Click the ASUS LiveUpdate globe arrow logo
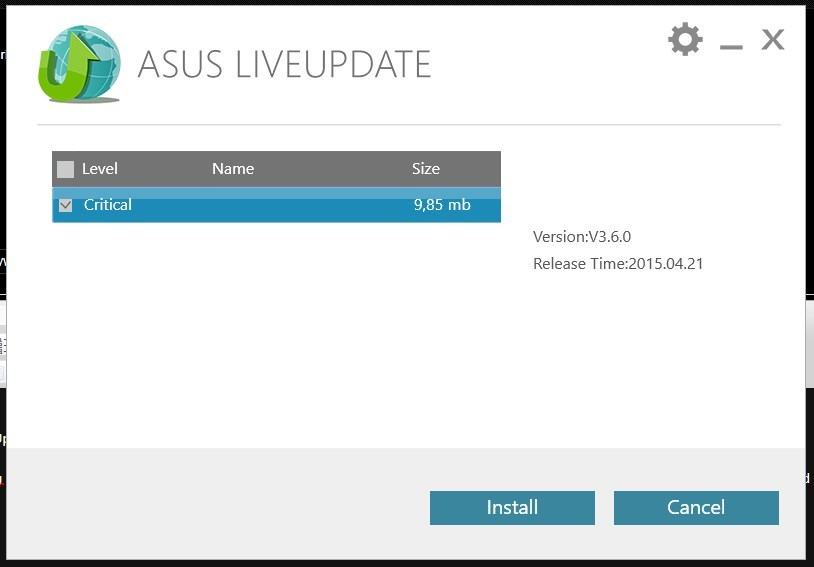 (79, 63)
